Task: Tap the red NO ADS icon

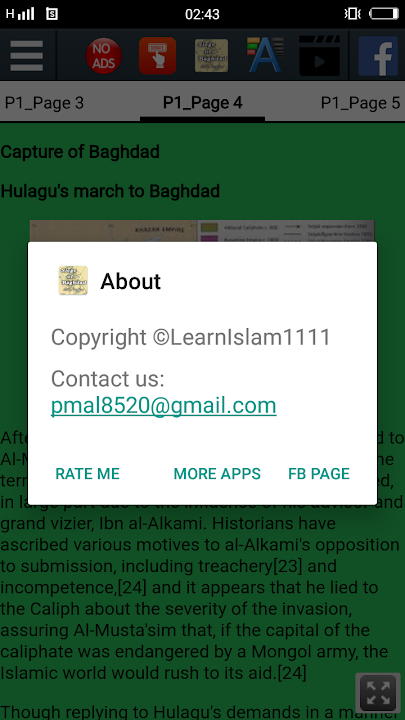Action: (104, 56)
